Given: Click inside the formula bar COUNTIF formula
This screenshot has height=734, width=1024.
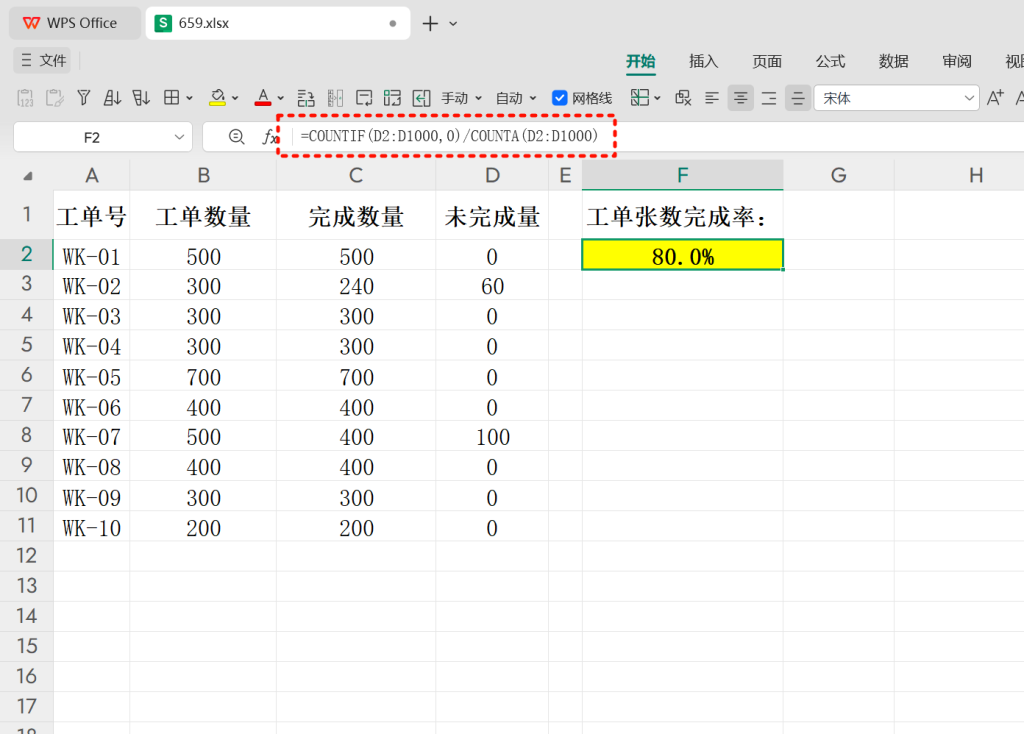Looking at the screenshot, I should pyautogui.click(x=449, y=136).
